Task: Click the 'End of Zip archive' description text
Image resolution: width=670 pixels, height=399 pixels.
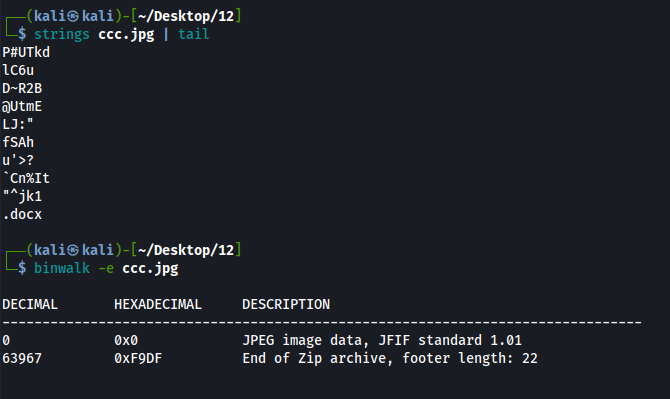Action: pyautogui.click(x=314, y=358)
